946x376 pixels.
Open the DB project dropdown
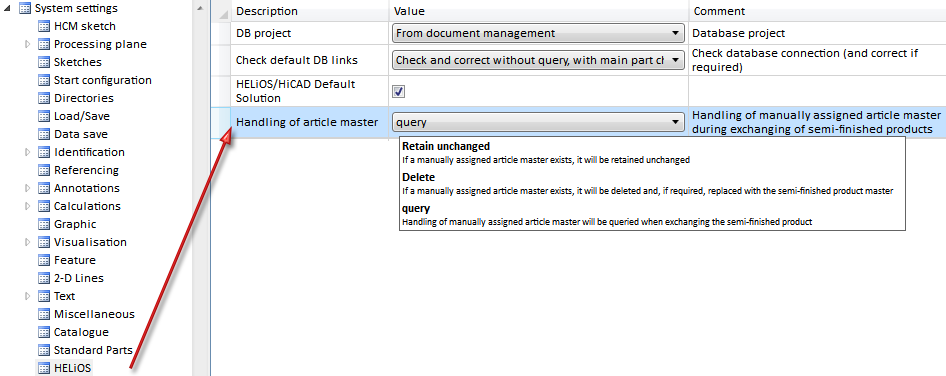(x=538, y=33)
